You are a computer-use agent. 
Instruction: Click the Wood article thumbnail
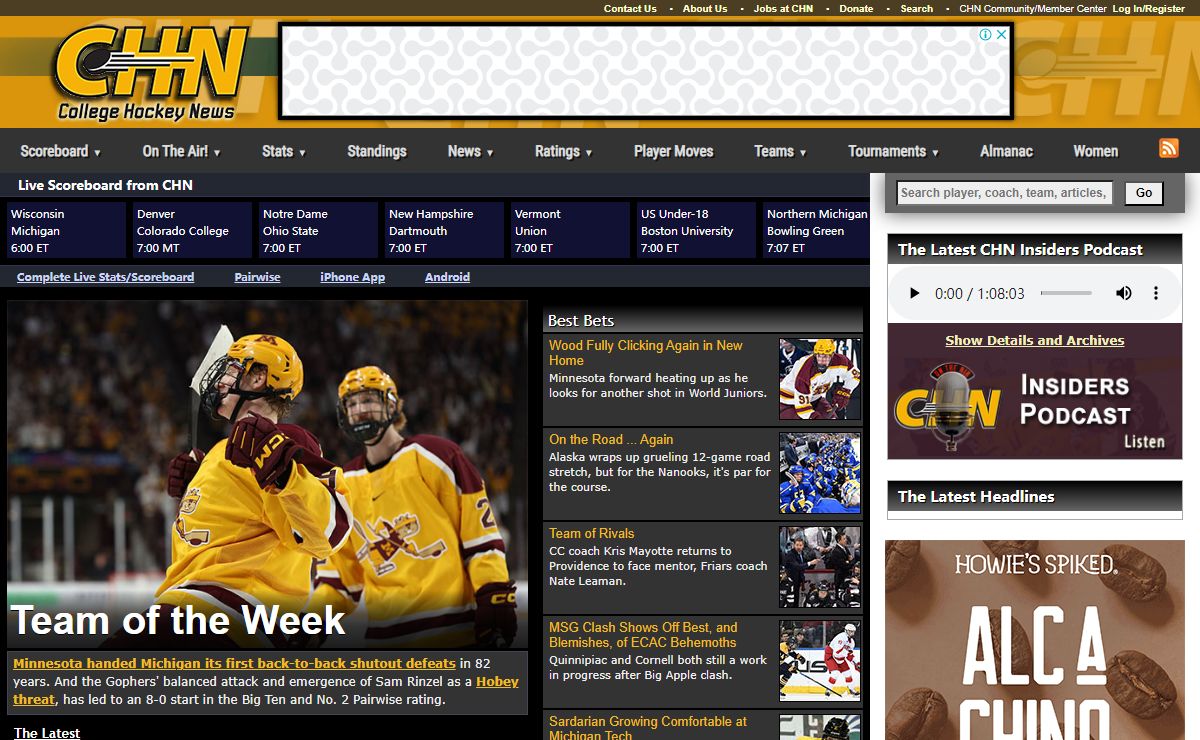pos(820,379)
